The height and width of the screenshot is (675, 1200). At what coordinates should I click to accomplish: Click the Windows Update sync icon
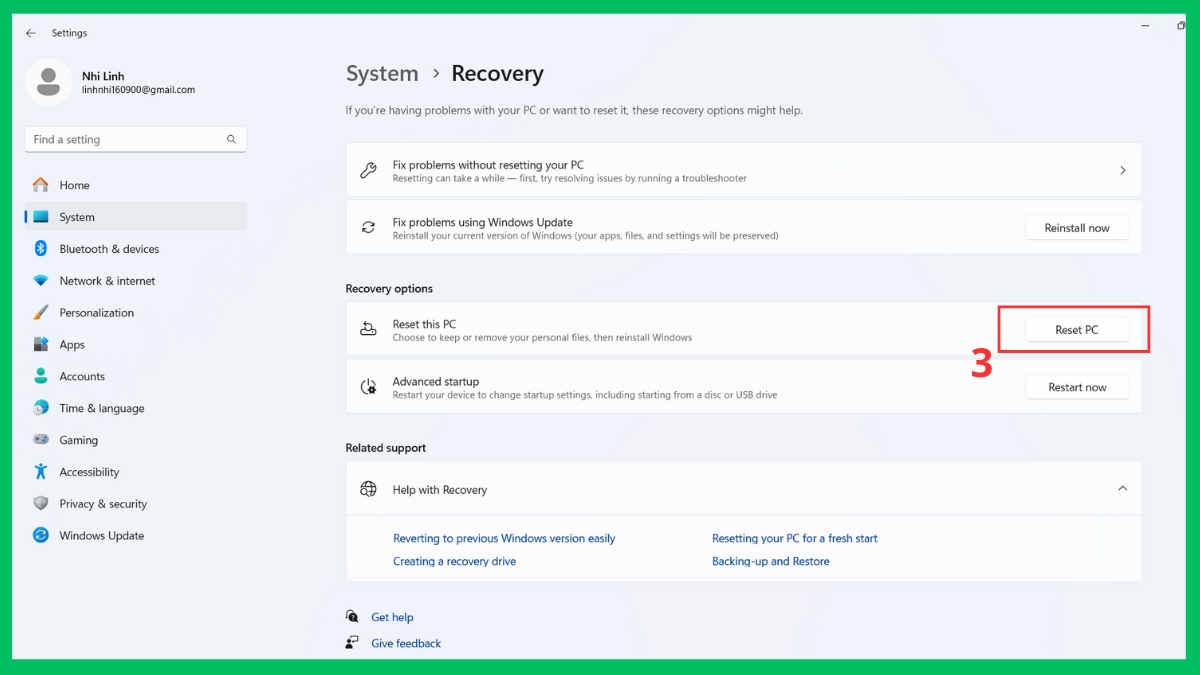pos(41,536)
